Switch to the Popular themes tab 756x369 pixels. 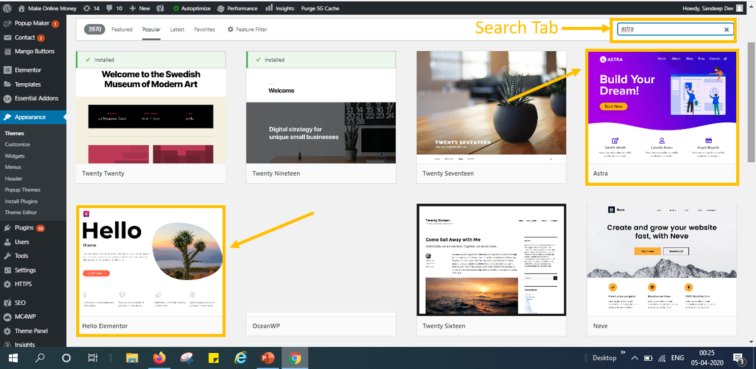tap(151, 29)
